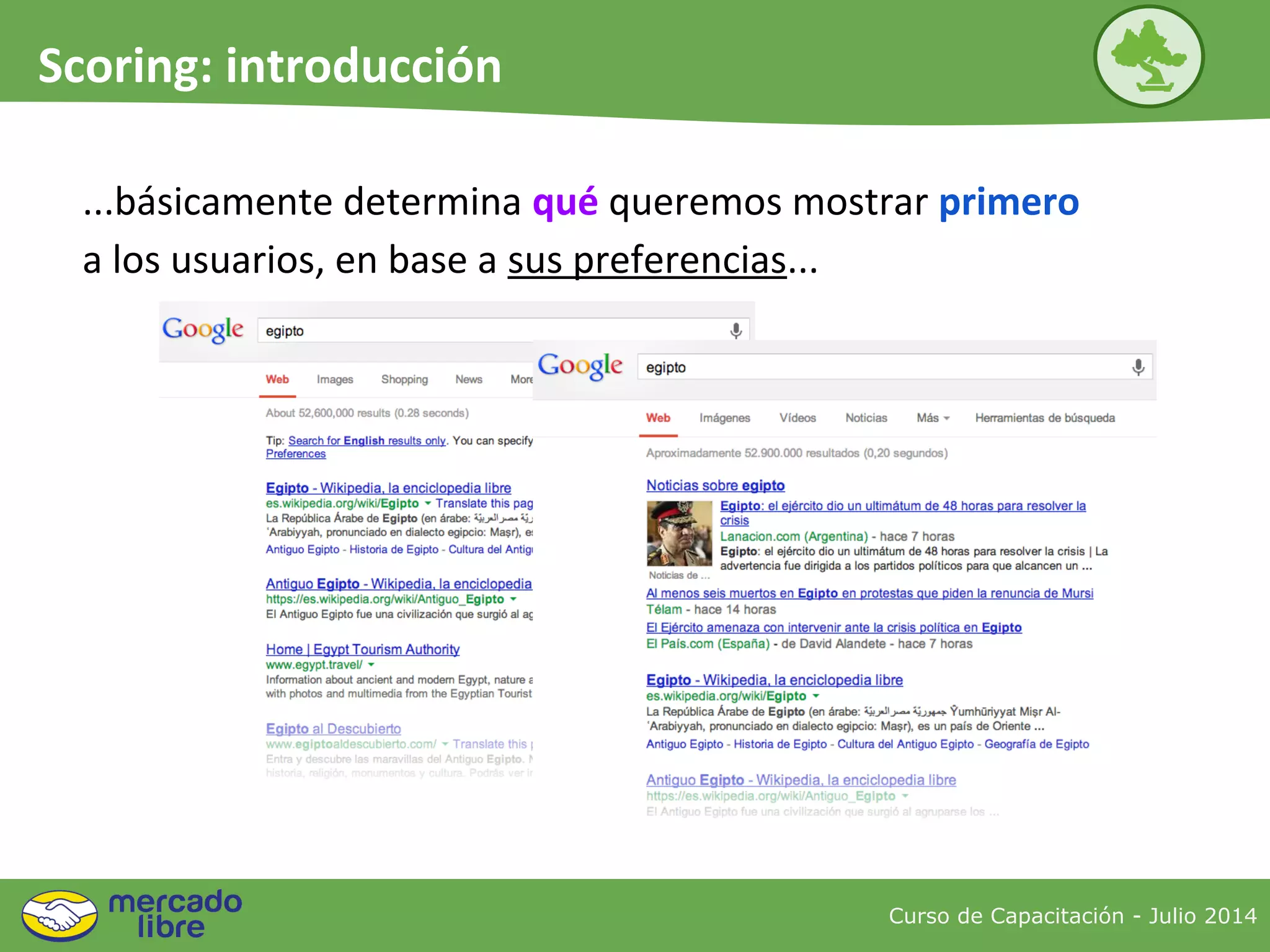Screen dimensions: 1270x952
Task: Open dropdown arrow next to egiptoaldescubierto.com URL
Action: pos(445,744)
